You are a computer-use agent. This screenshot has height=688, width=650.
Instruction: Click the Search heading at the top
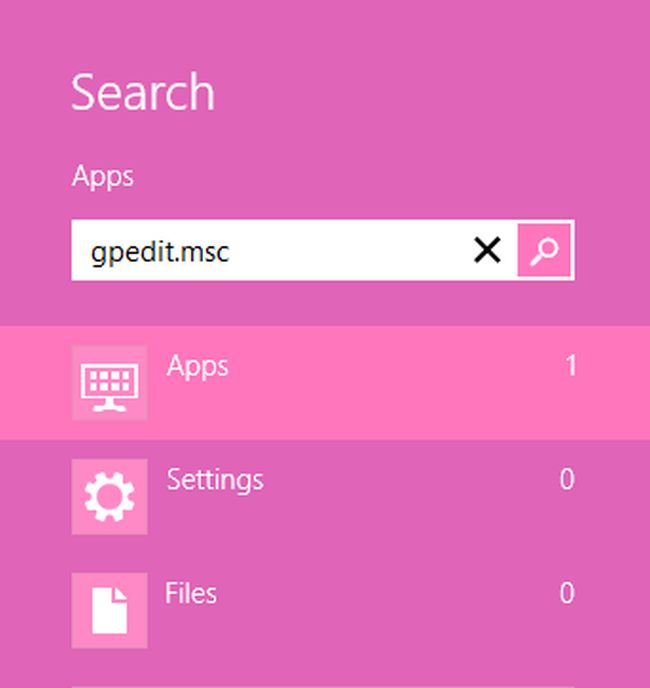tap(143, 92)
